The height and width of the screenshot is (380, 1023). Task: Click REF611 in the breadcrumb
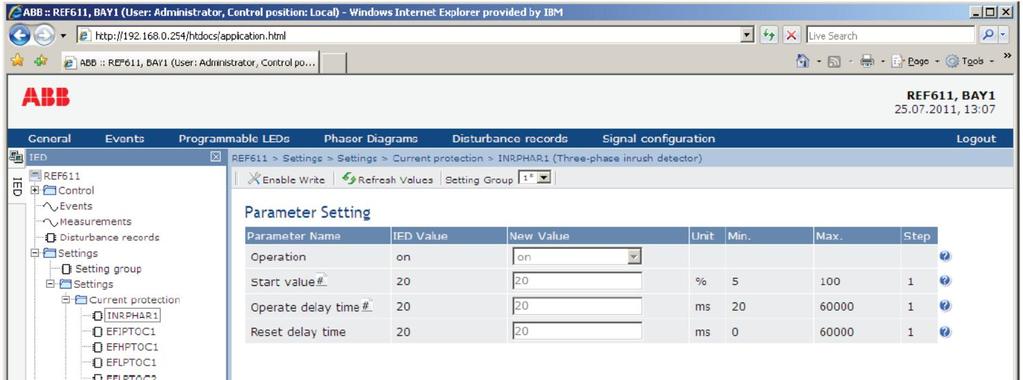click(249, 158)
